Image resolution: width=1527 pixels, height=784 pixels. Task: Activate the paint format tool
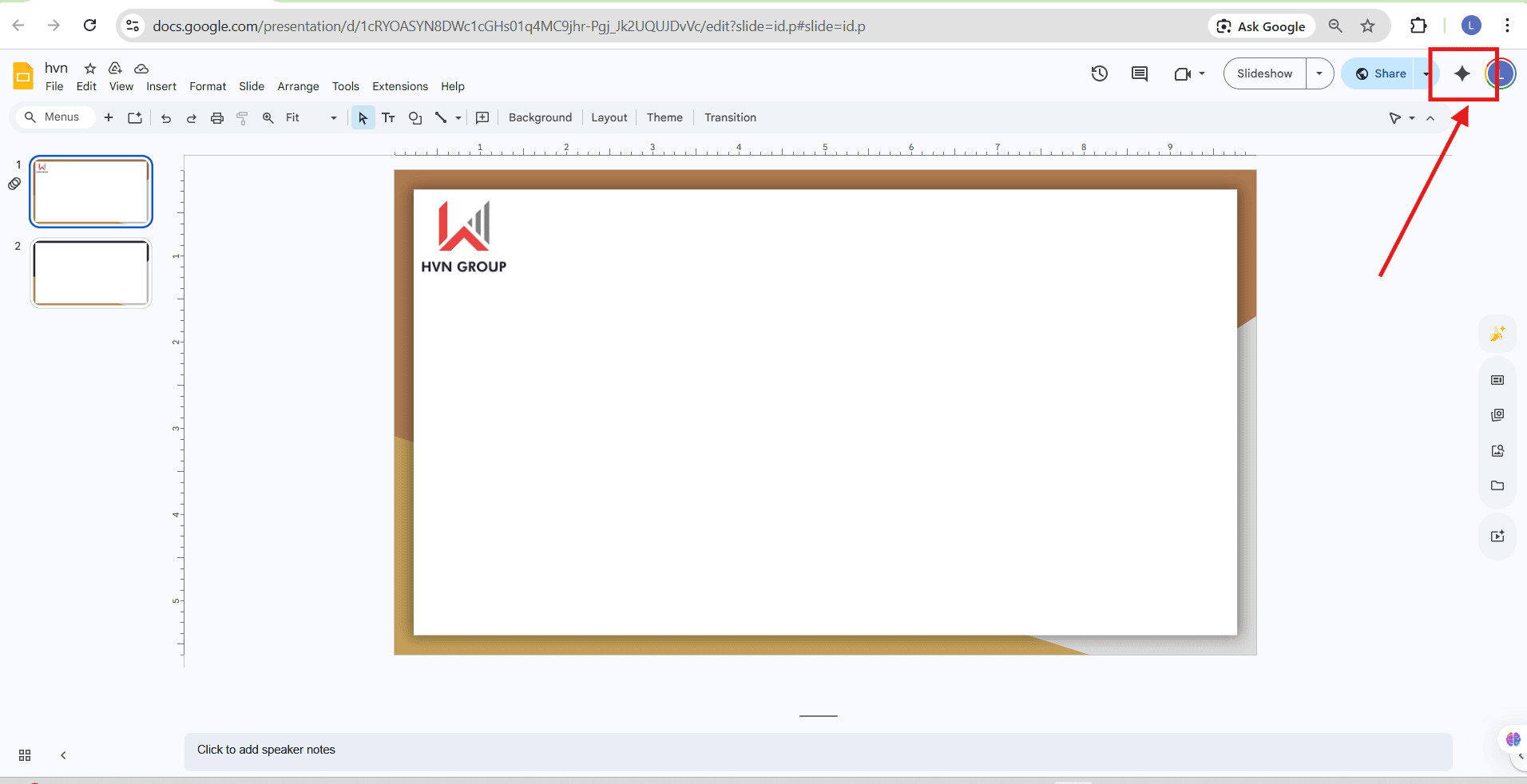[x=243, y=117]
